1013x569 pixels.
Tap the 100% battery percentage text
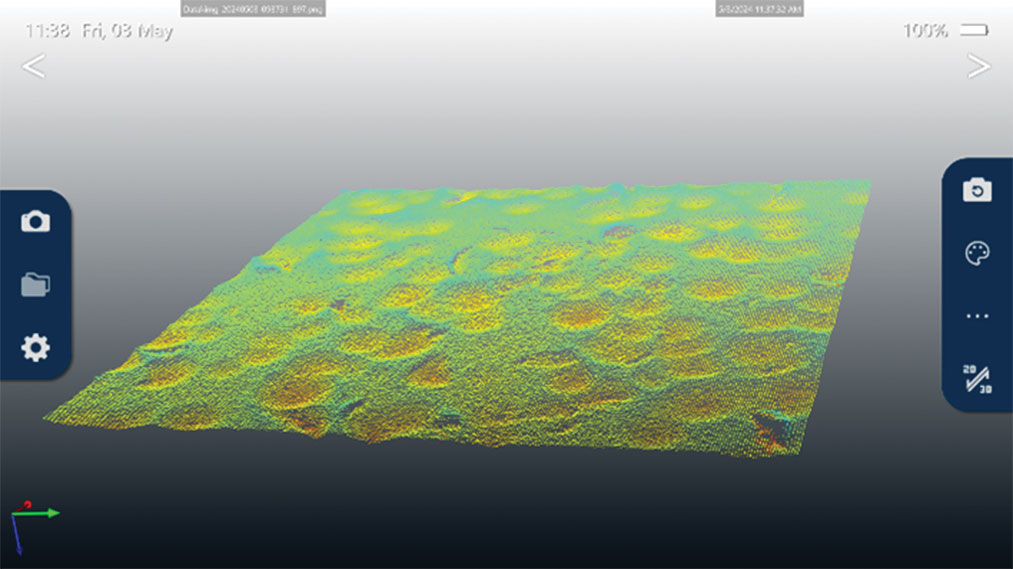[x=925, y=31]
